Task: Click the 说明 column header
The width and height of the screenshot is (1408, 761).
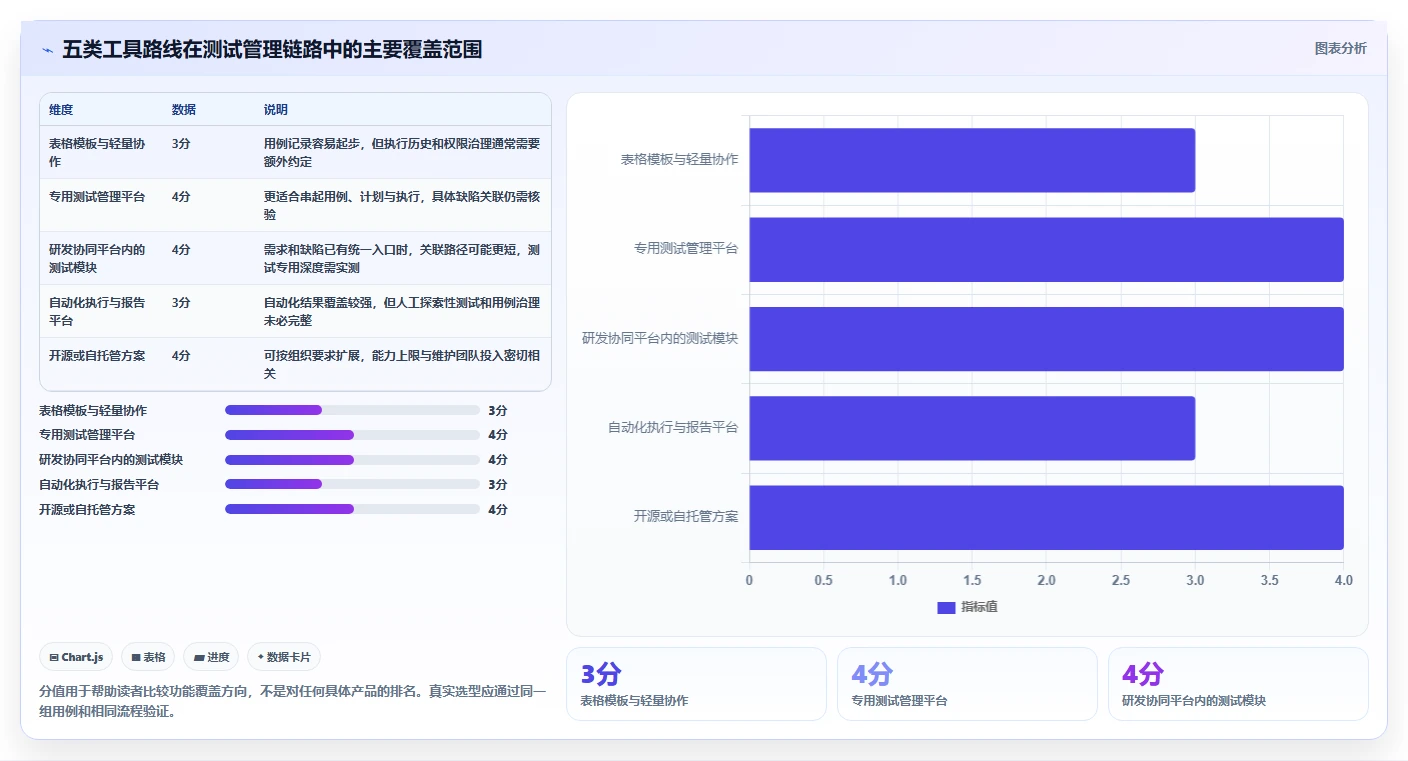Action: 276,110
